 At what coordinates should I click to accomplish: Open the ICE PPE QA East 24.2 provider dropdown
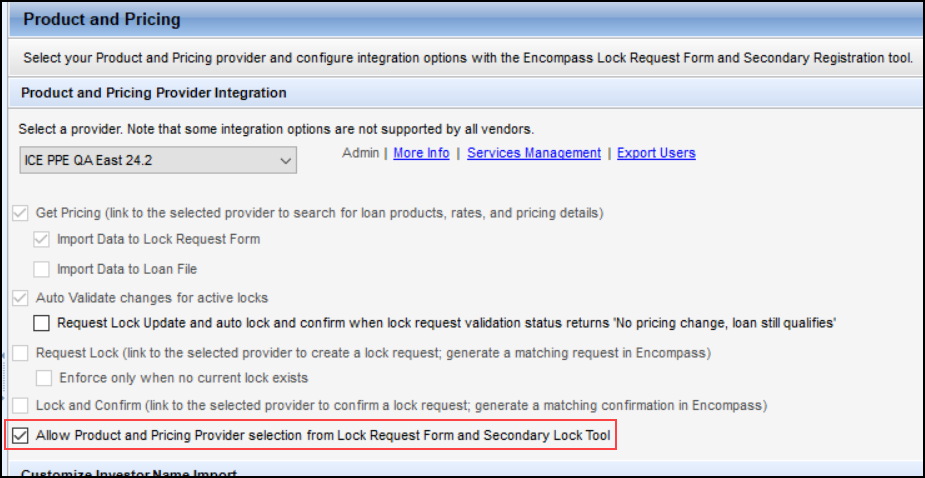[158, 160]
